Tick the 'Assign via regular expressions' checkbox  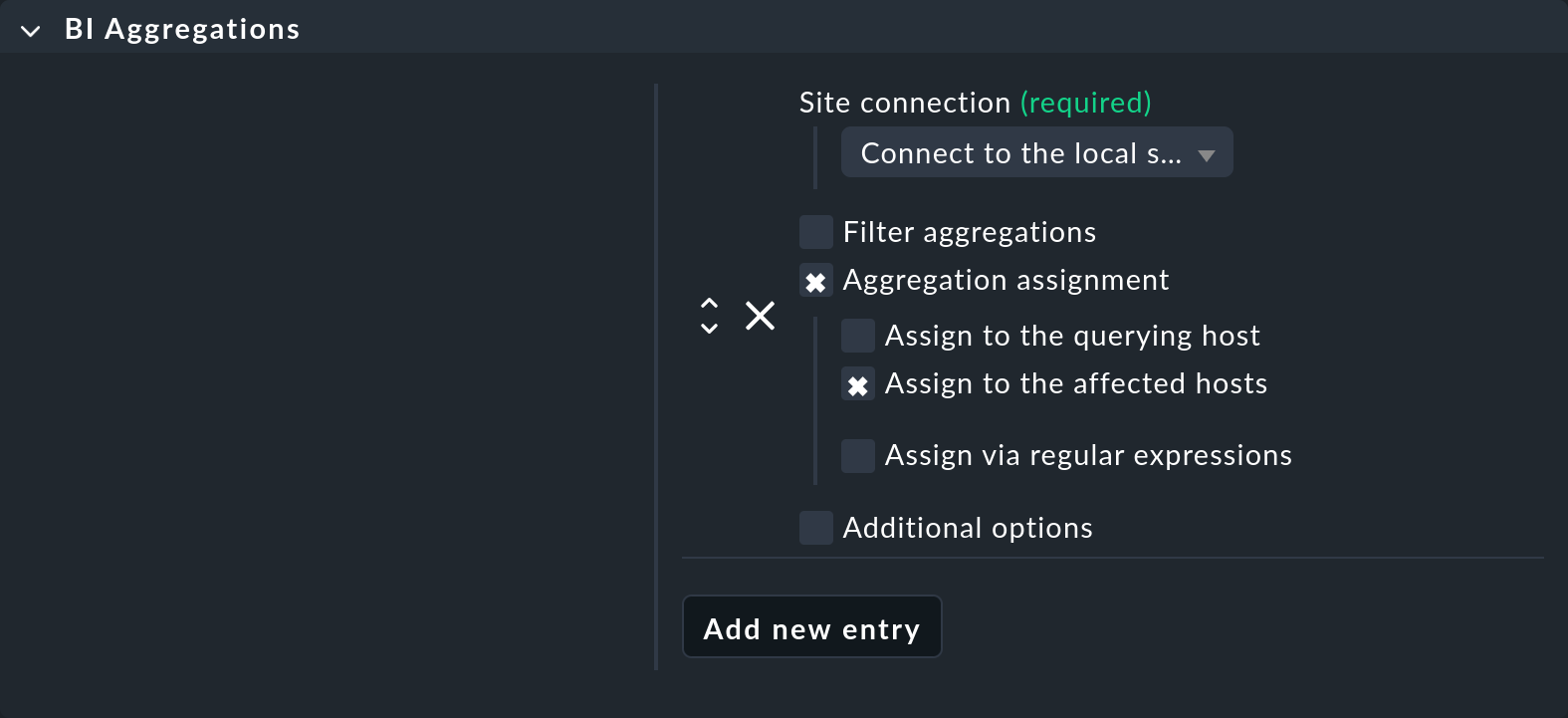point(858,456)
